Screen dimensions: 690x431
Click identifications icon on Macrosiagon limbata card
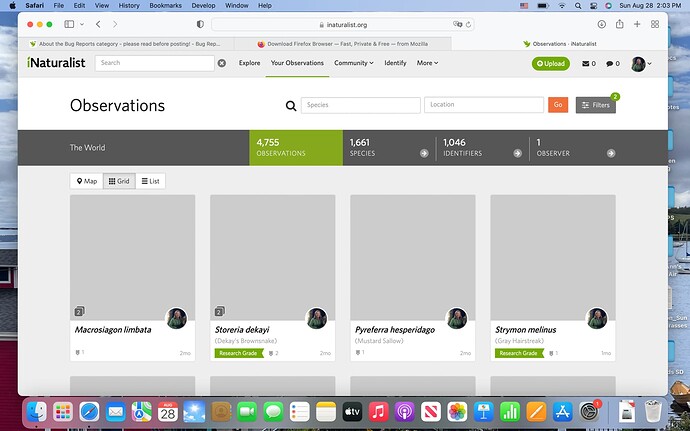(x=79, y=352)
